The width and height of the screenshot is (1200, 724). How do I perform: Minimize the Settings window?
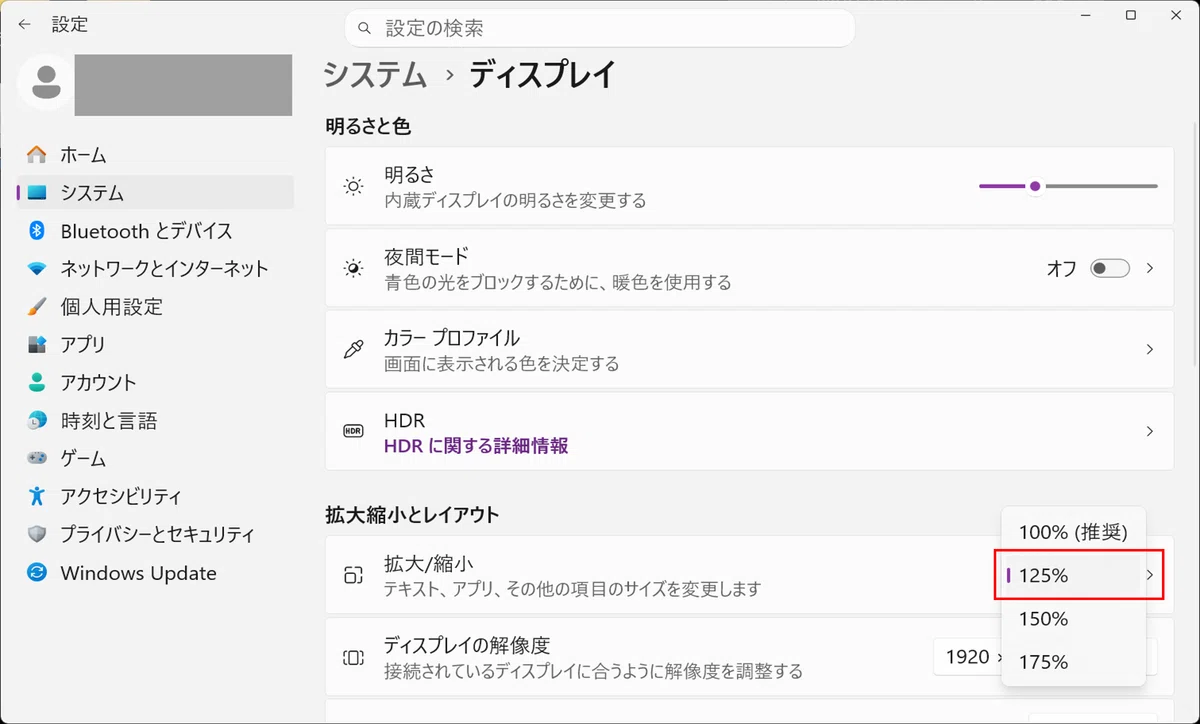pyautogui.click(x=1085, y=15)
